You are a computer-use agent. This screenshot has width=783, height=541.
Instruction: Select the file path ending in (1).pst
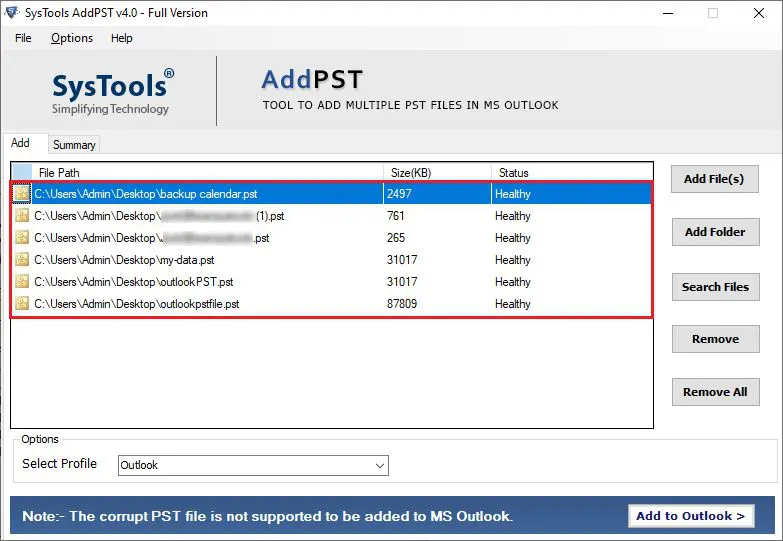tap(159, 216)
